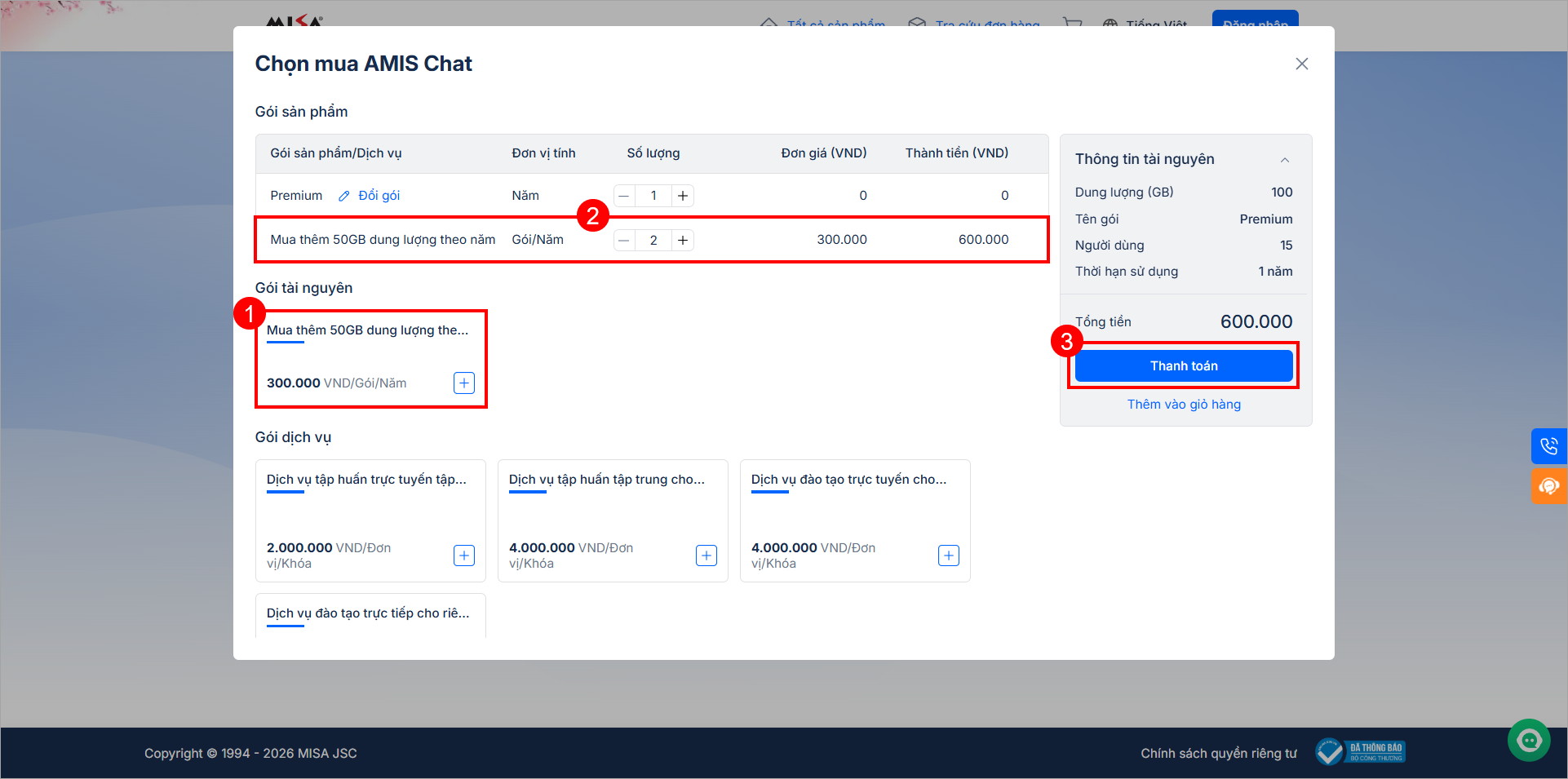Click the Thời hạn sử dụng 1 năm value
Image resolution: width=1568 pixels, height=779 pixels.
1275,272
